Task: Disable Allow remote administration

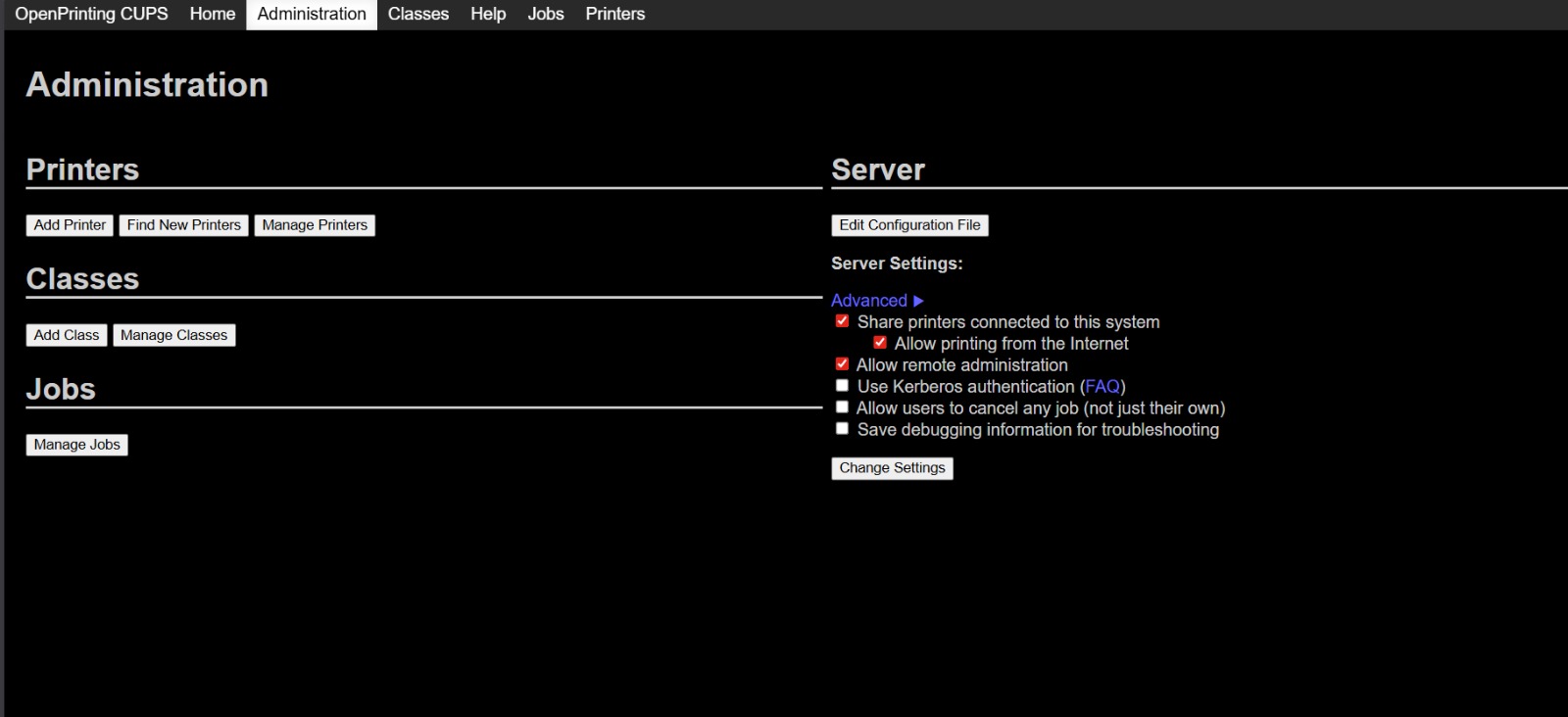Action: point(842,364)
